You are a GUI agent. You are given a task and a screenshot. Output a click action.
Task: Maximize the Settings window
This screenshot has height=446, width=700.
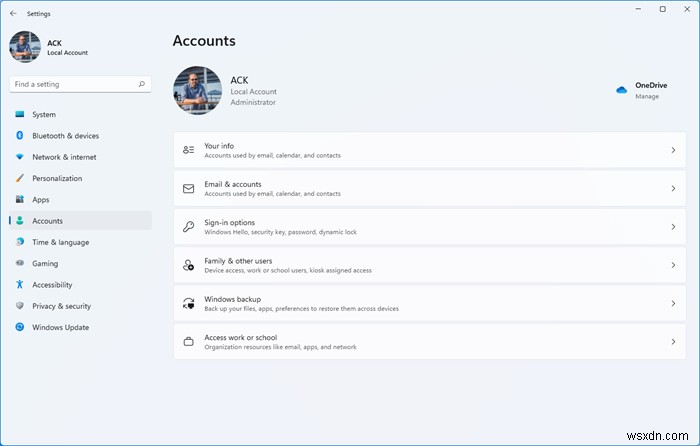point(663,9)
